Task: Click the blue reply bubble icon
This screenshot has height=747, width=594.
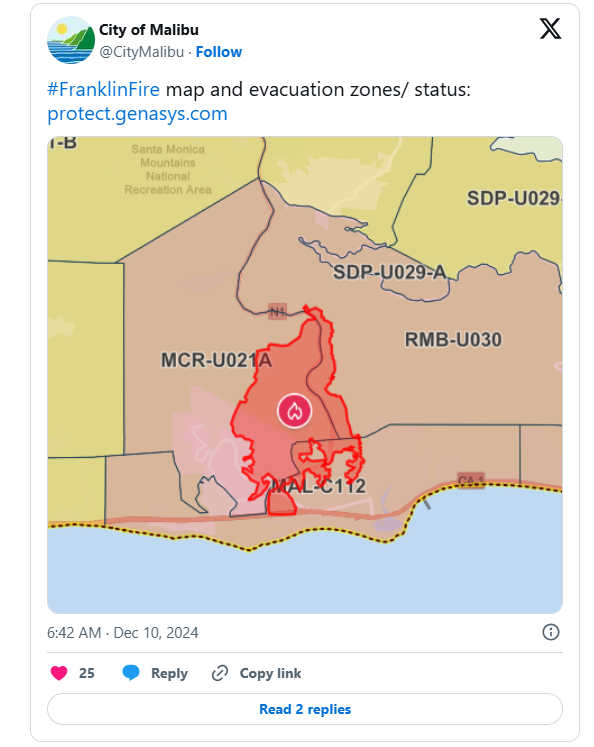Action: (131, 673)
